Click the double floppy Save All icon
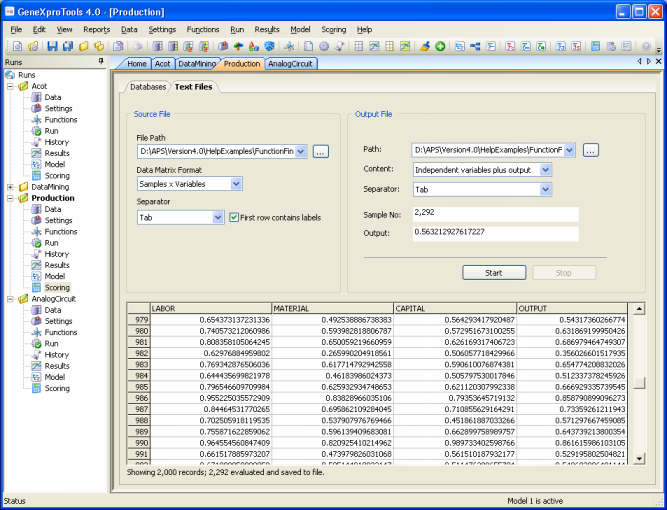 pyautogui.click(x=68, y=46)
